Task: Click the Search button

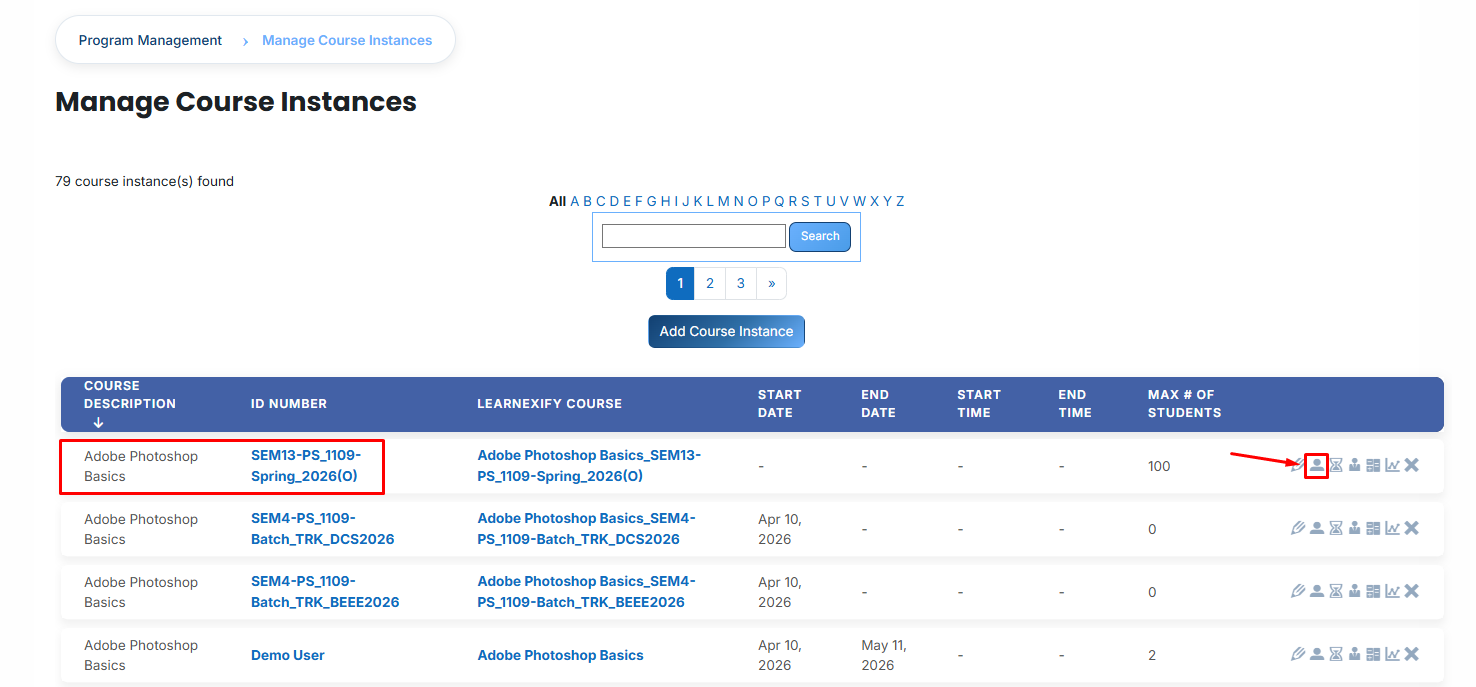Action: [820, 237]
